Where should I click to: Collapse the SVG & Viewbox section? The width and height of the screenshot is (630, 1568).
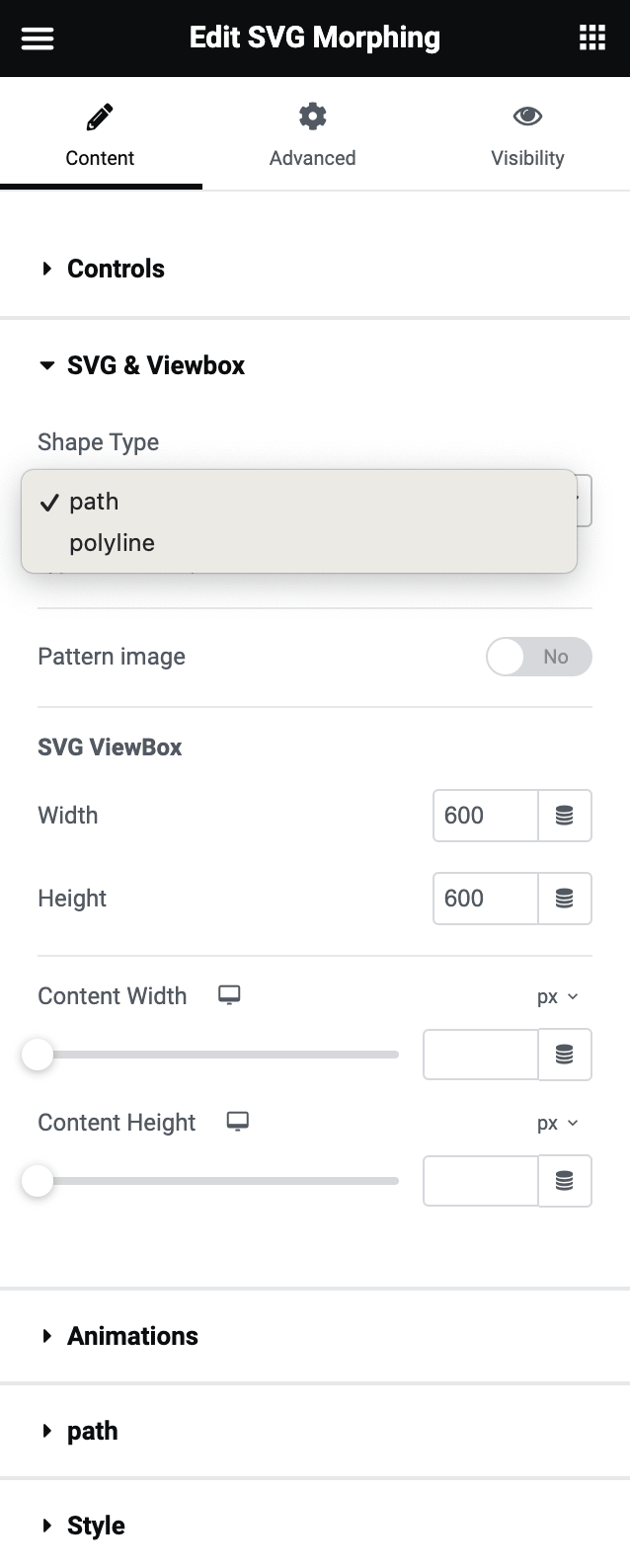[155, 365]
